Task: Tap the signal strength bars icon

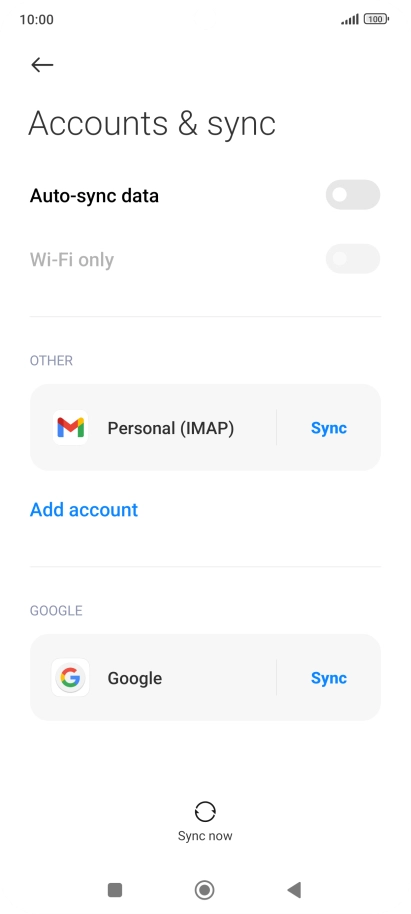Action: 350,20
